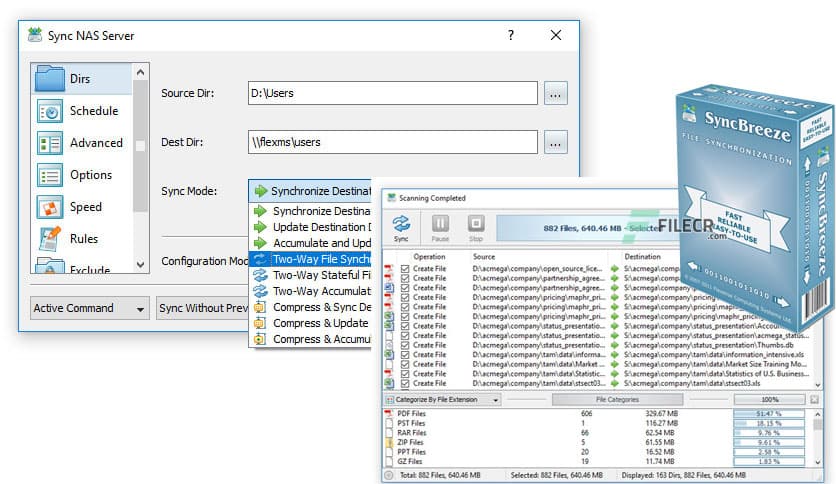Open the Schedule section in sidebar
Viewport: 836px width, 484px height.
click(x=81, y=111)
